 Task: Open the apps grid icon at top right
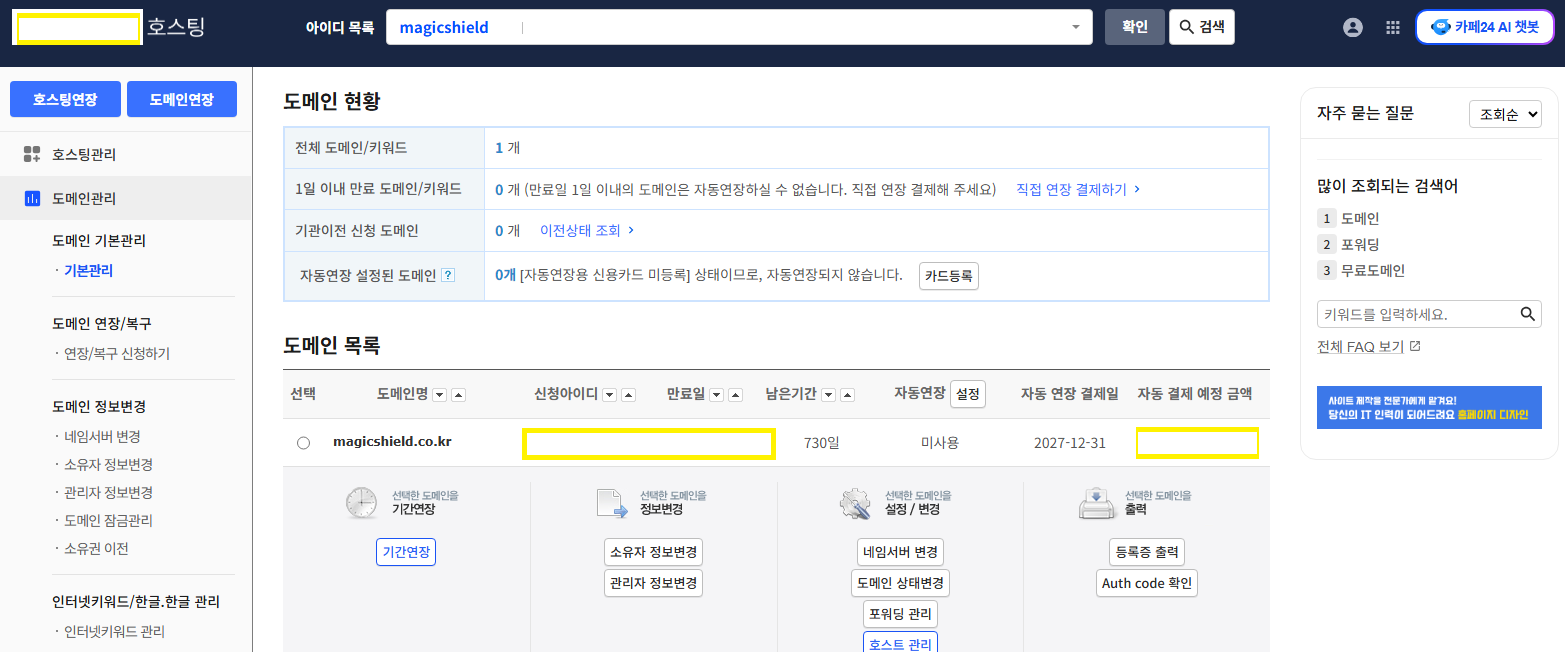point(1393,27)
